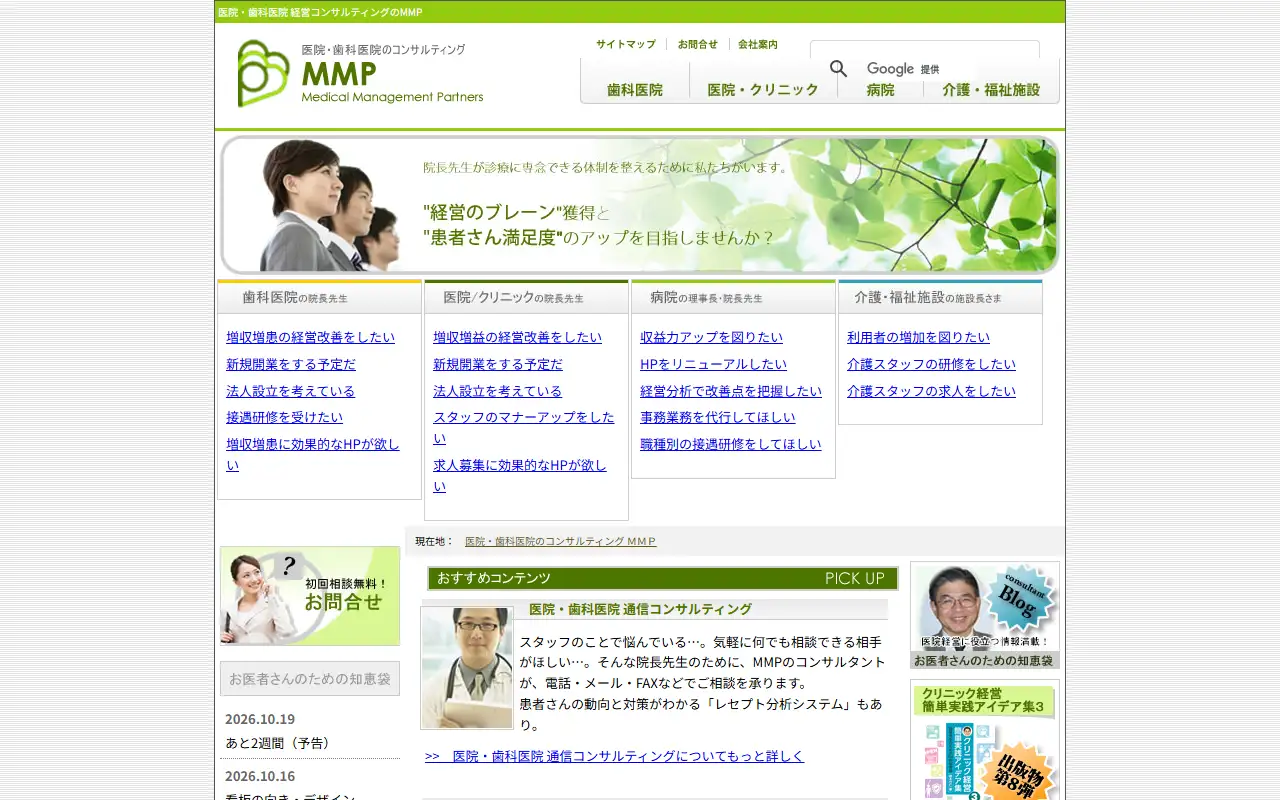The height and width of the screenshot is (800, 1280).
Task: Select 医院・クリニック navigation tab
Action: pyautogui.click(x=763, y=82)
